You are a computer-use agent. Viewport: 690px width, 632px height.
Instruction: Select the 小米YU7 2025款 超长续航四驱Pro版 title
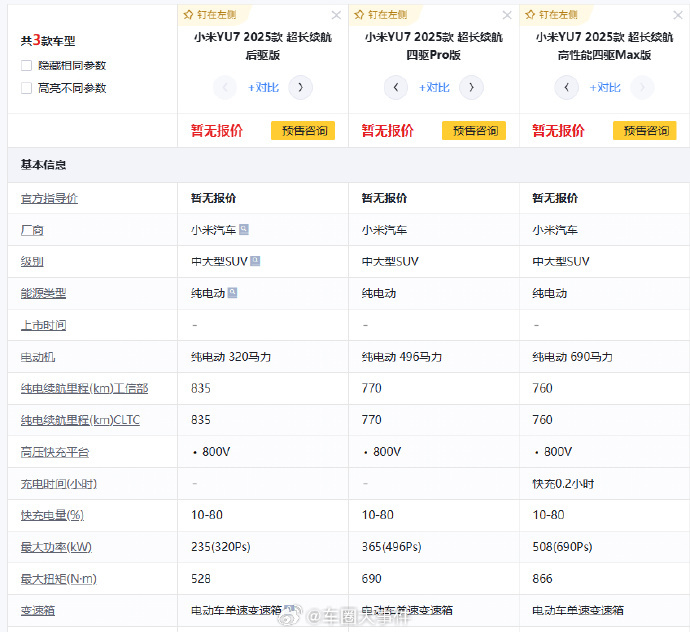click(433, 46)
